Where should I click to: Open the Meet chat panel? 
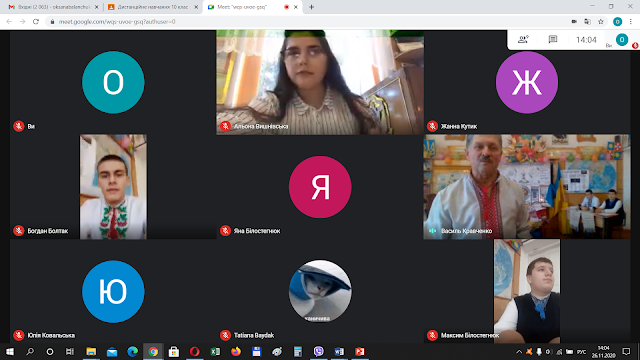553,40
